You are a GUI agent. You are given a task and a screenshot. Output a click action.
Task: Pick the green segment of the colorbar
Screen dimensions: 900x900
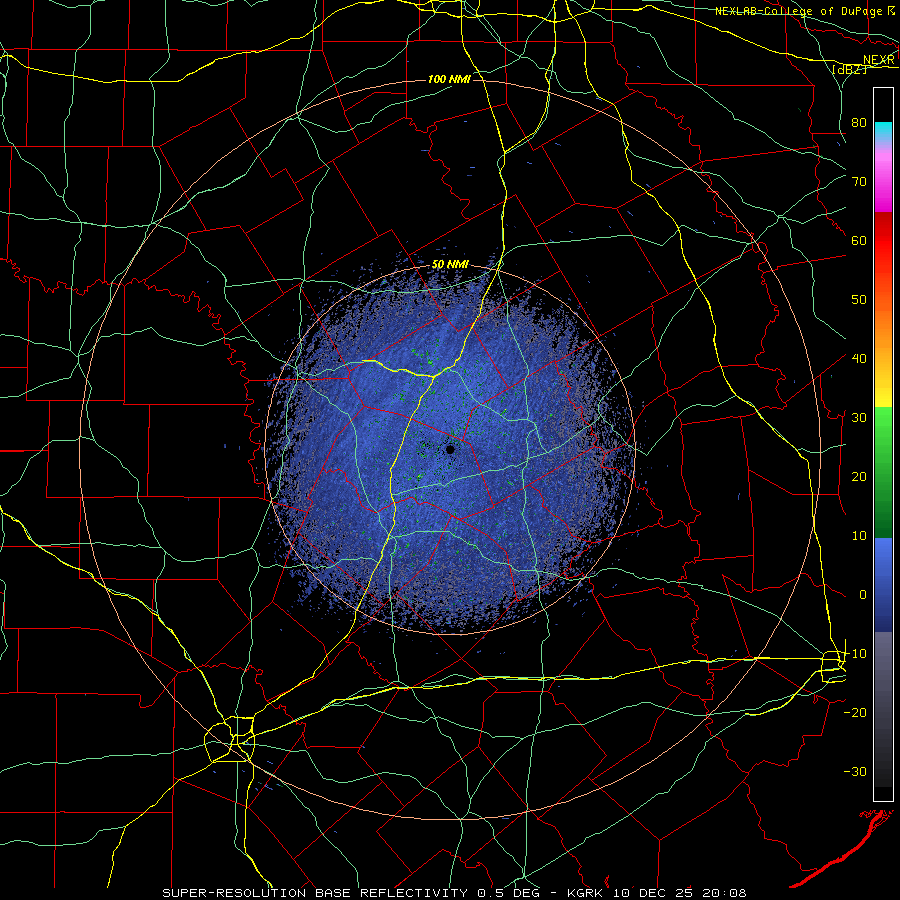click(x=883, y=472)
